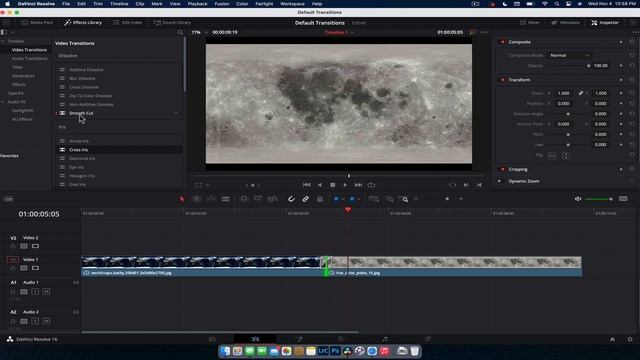Screen dimensions: 640x360
Task: Adjust the monitor volume slider
Action: pos(599,199)
